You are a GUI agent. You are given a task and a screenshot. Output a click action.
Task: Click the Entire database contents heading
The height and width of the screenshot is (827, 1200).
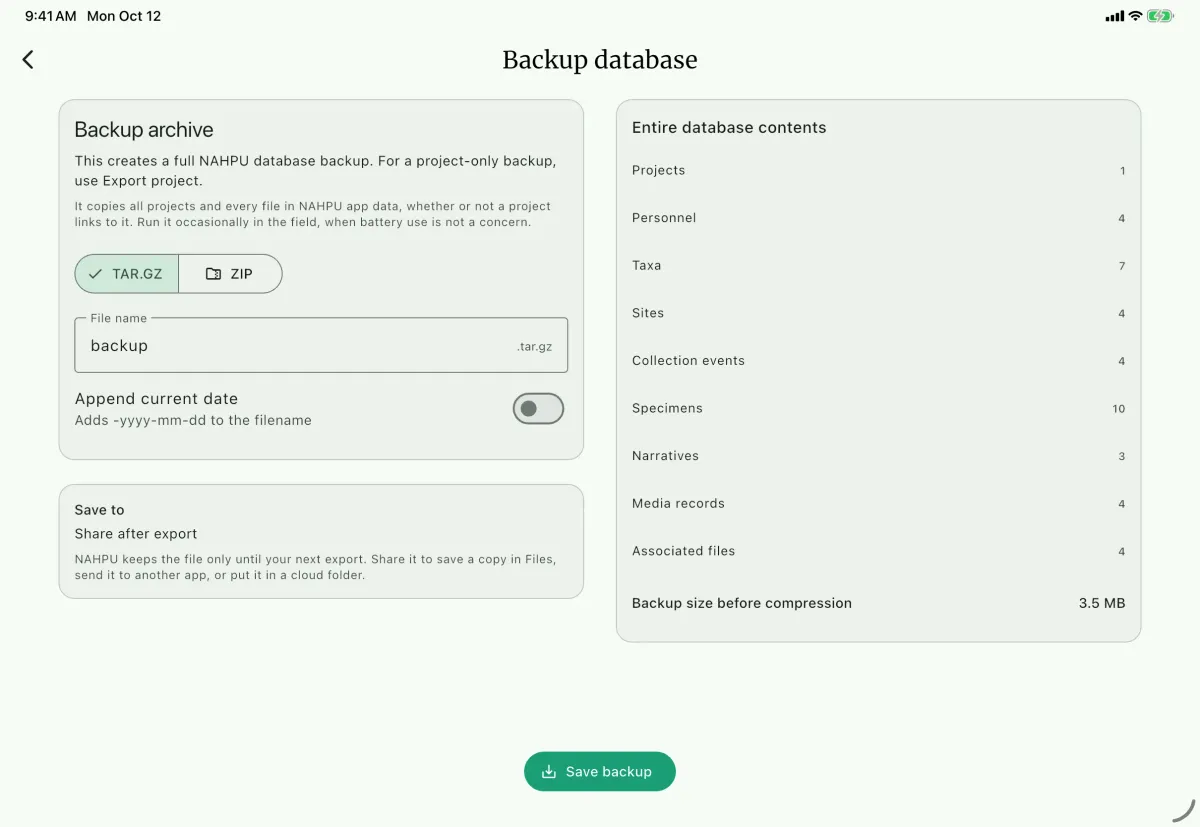(729, 128)
